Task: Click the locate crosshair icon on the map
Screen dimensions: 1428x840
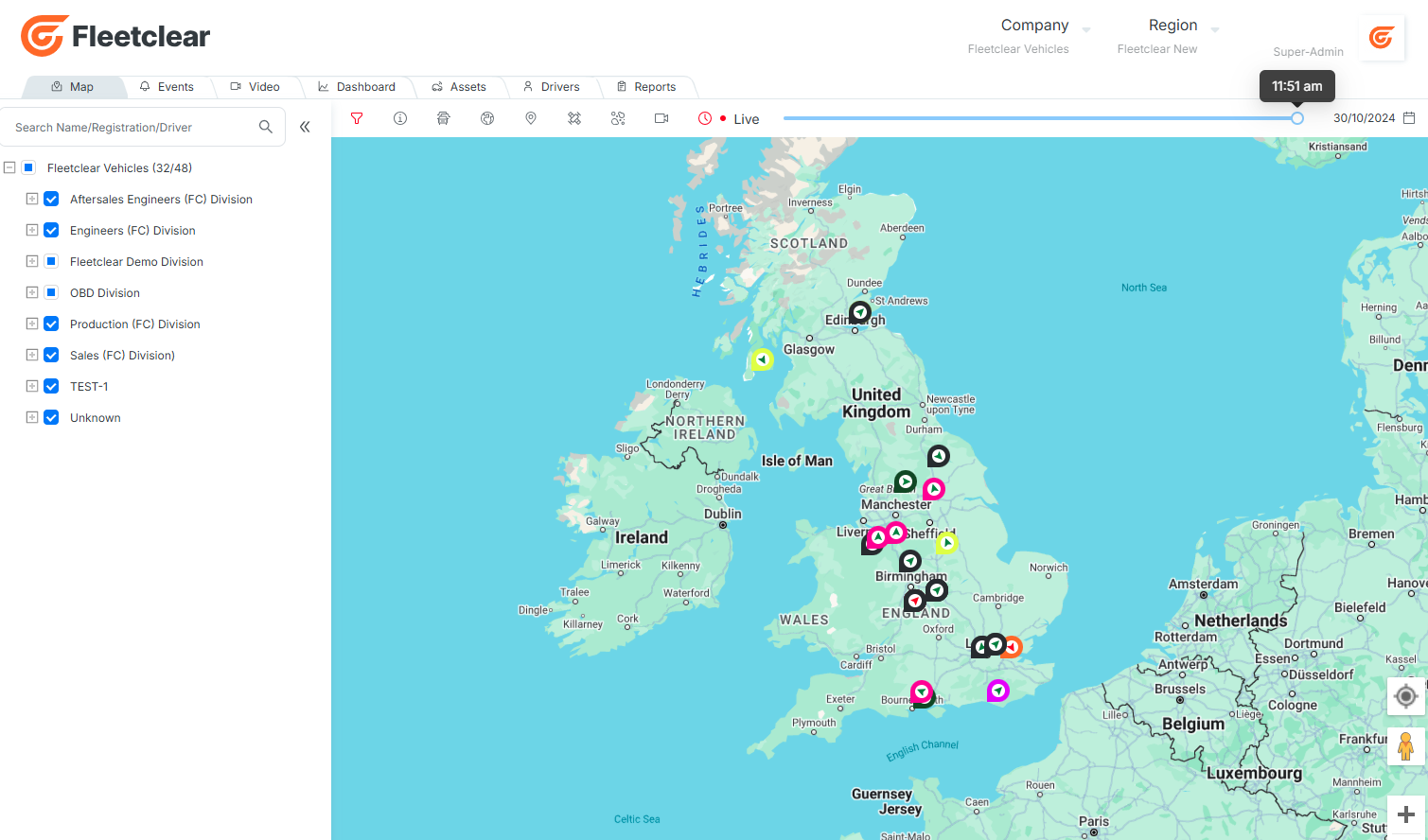Action: 1406,696
